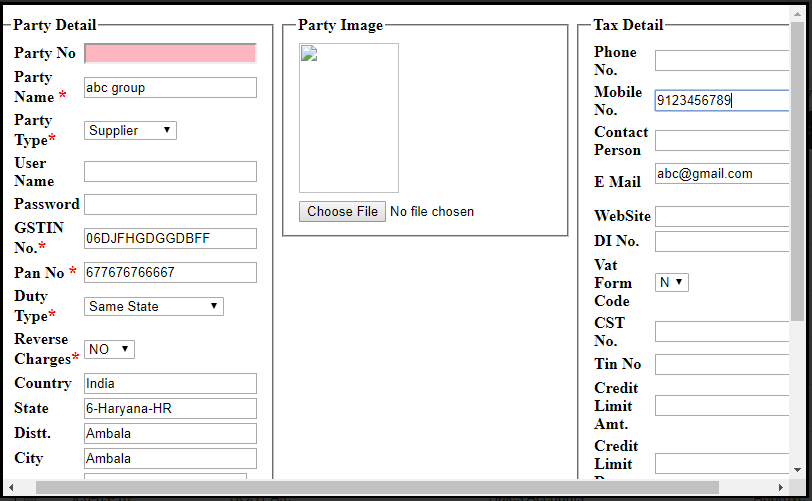
Task: Select the GSTIN No. field
Action: pyautogui.click(x=170, y=238)
